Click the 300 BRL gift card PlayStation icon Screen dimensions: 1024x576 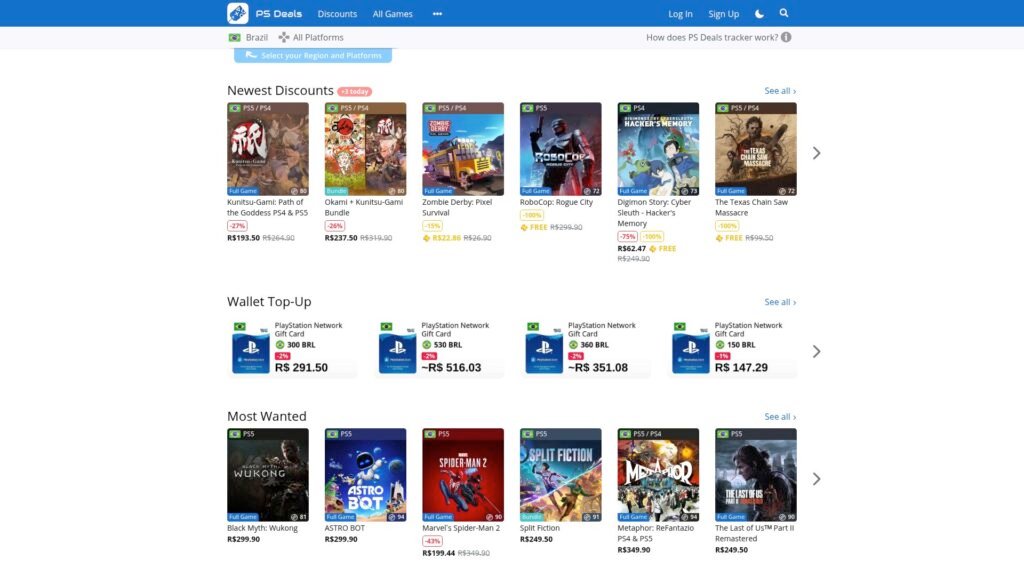[251, 351]
